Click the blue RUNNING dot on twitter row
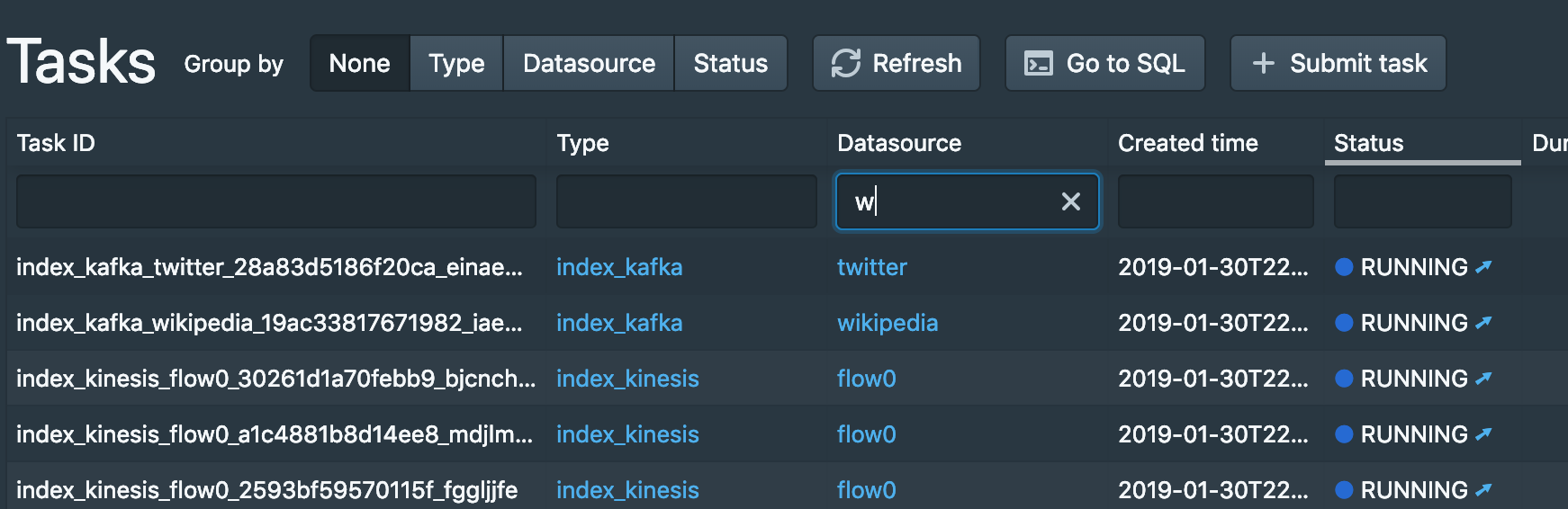1568x509 pixels. 1344,267
